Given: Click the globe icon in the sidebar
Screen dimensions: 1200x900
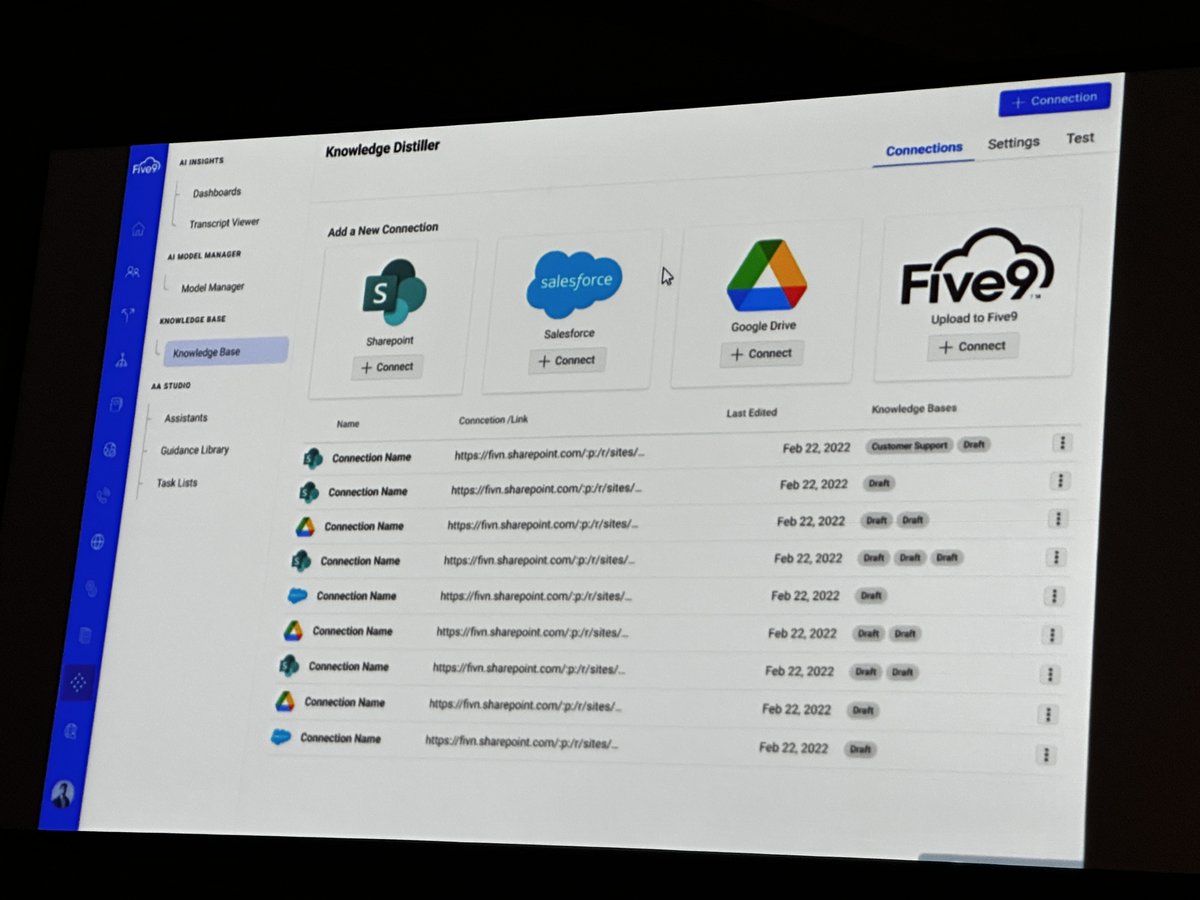Looking at the screenshot, I should point(97,541).
